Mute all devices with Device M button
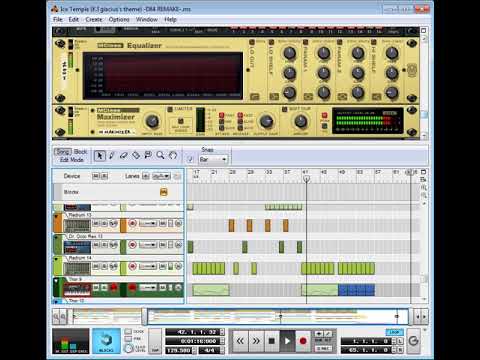Screen dimensions: 480x360 tap(95, 176)
